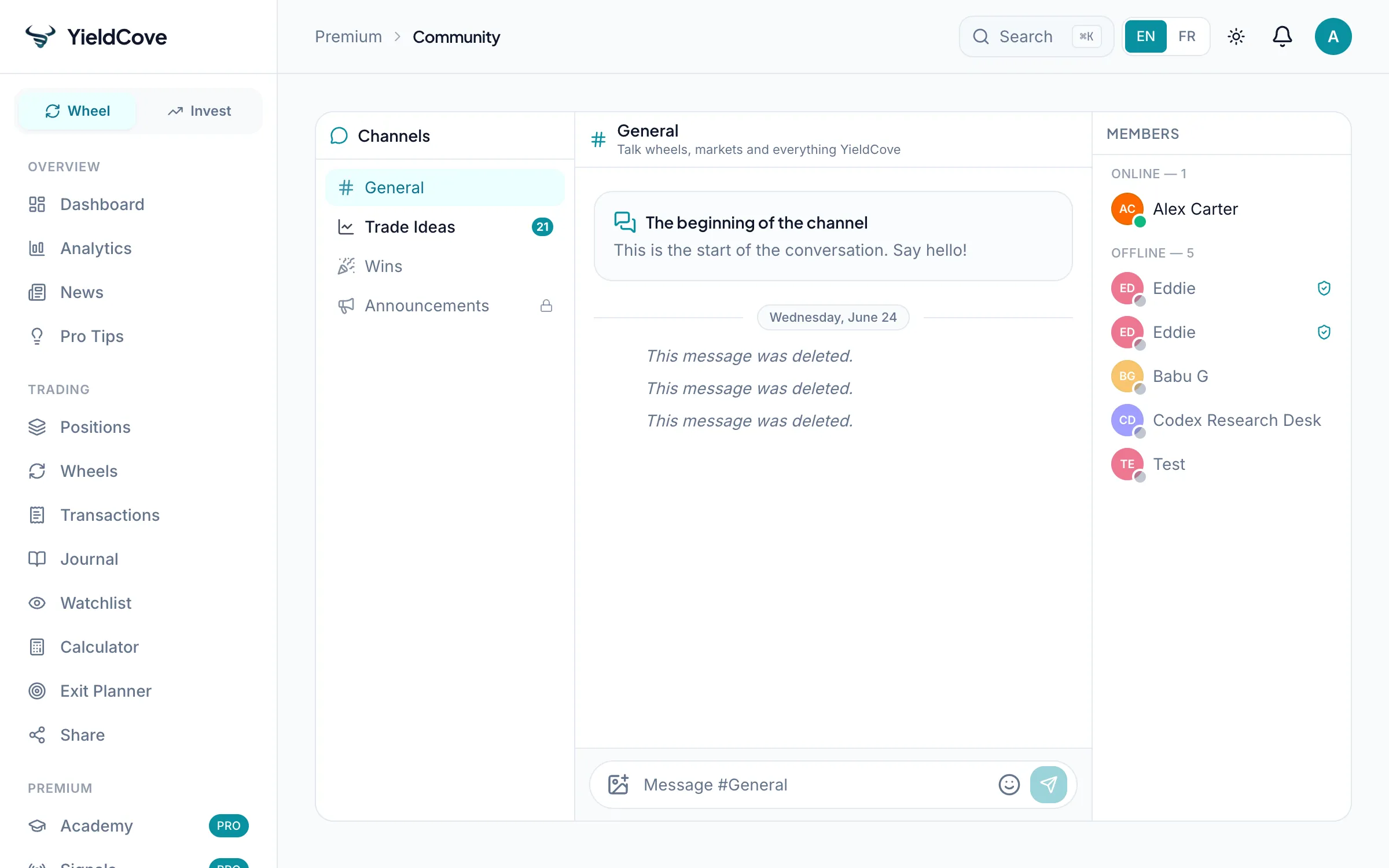The width and height of the screenshot is (1389, 868).
Task: Select Codex Research Desk member
Action: (1221, 420)
